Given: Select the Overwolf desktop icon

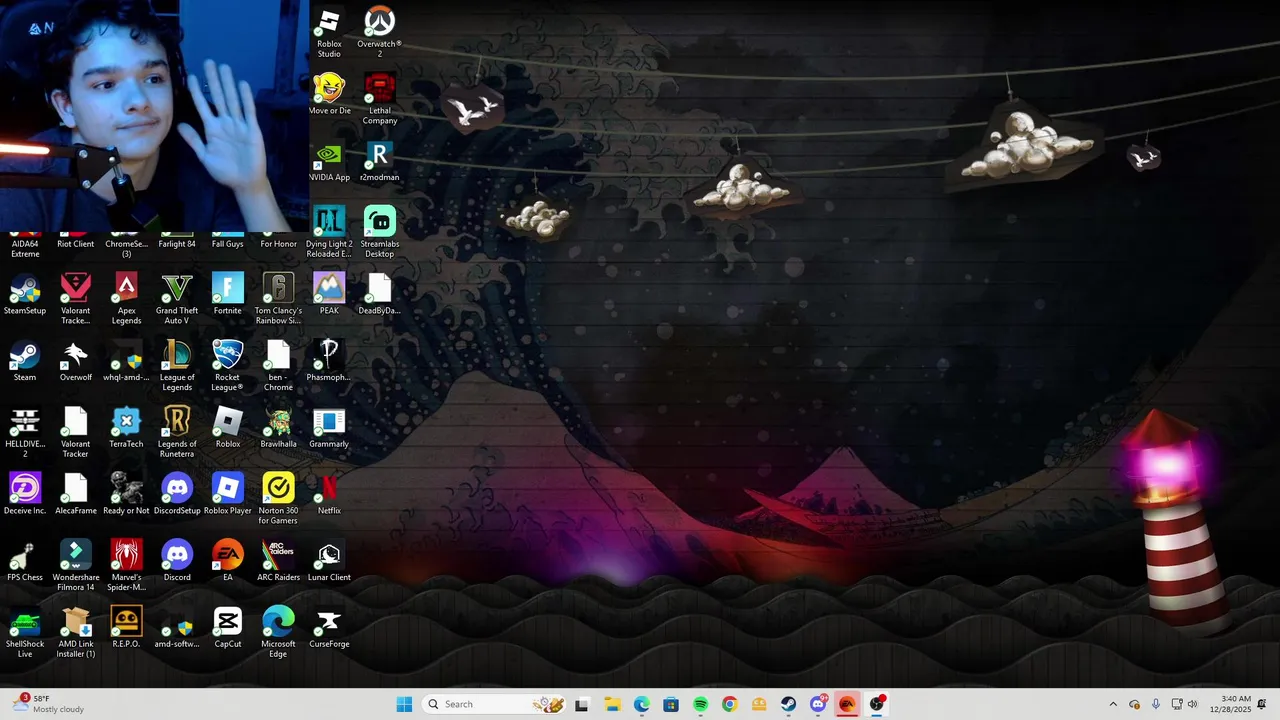Looking at the screenshot, I should 76,361.
